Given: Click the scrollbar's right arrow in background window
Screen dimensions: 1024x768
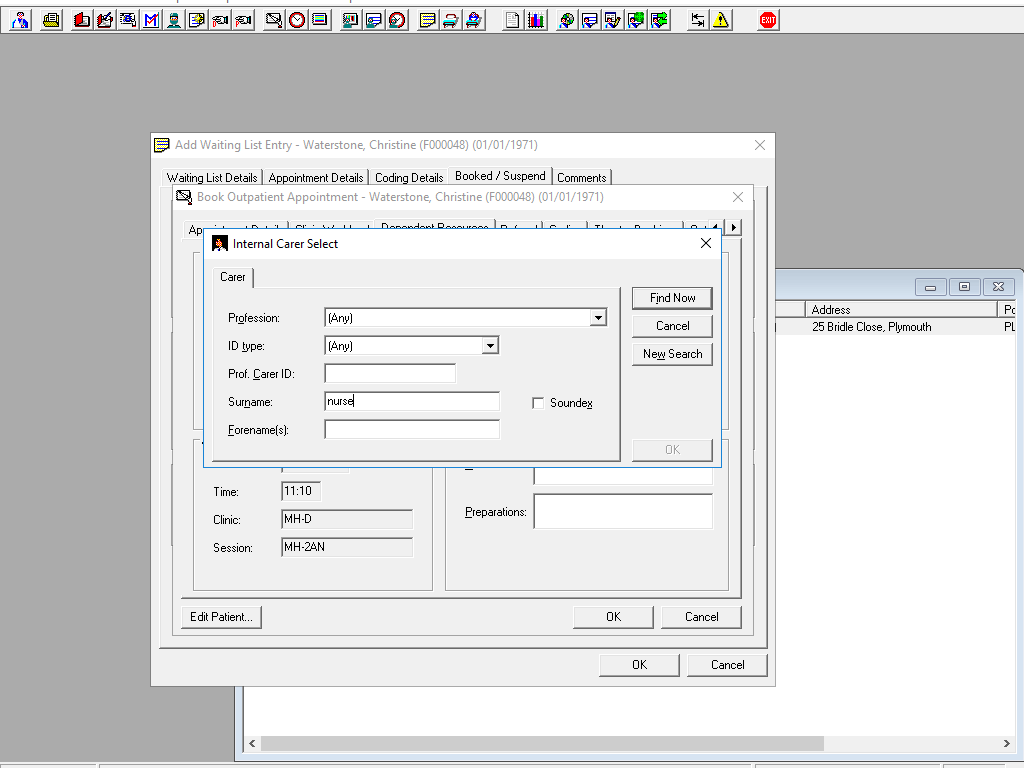Looking at the screenshot, I should (1006, 743).
